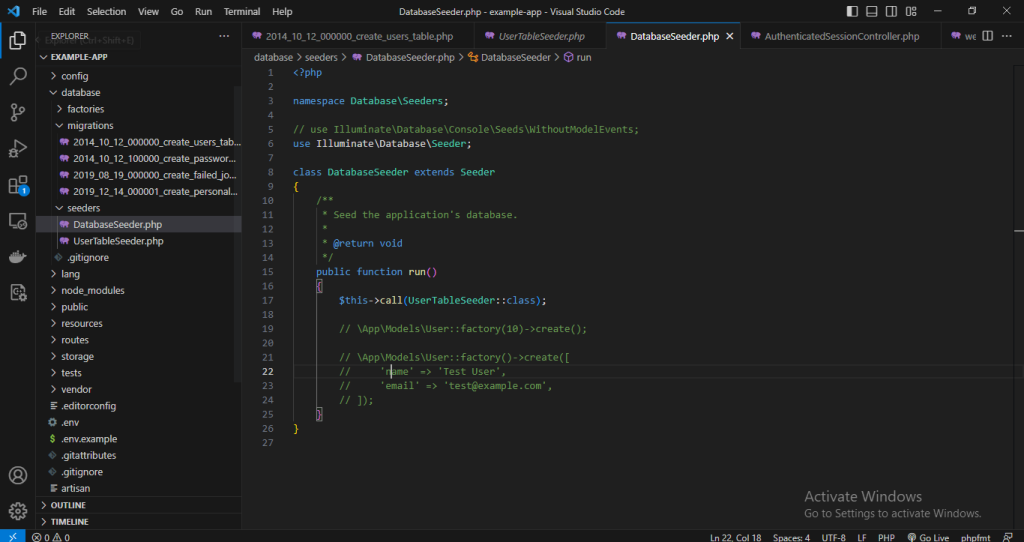Click the PHP language mode indicator
Screen dimensions: 1024x542
pos(885,537)
